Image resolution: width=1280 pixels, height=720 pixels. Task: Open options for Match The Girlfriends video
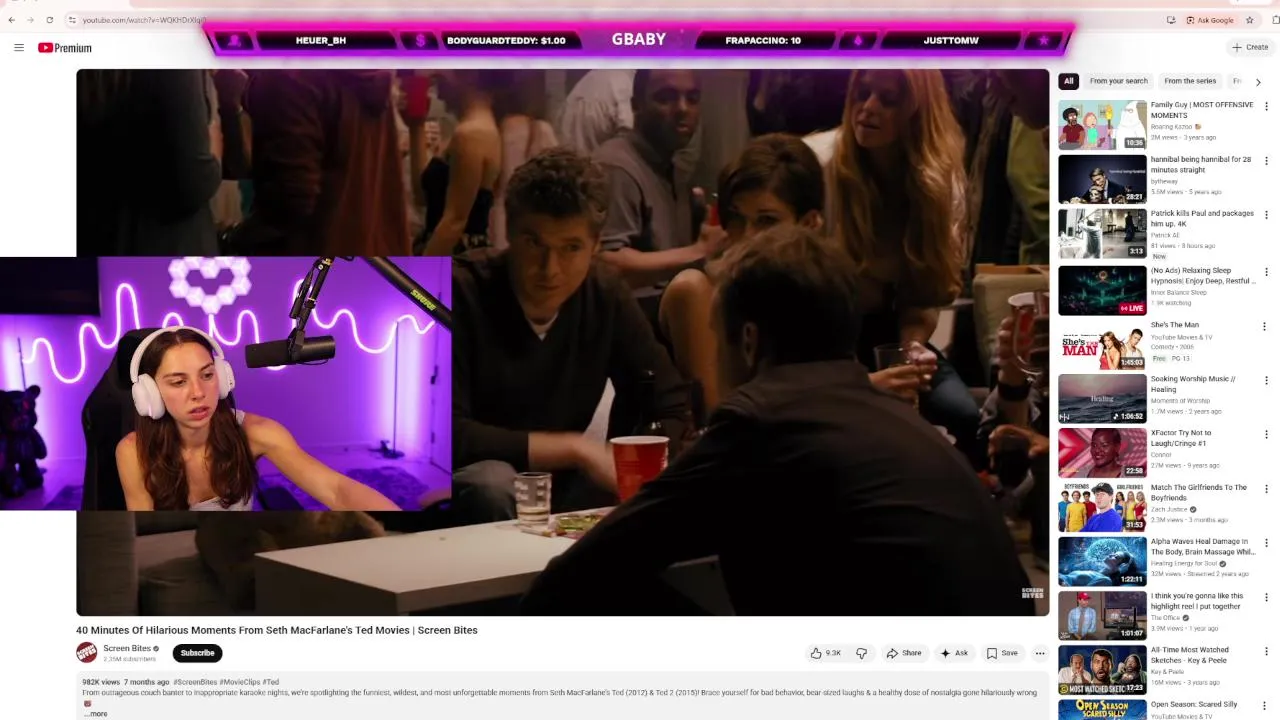tap(1266, 489)
